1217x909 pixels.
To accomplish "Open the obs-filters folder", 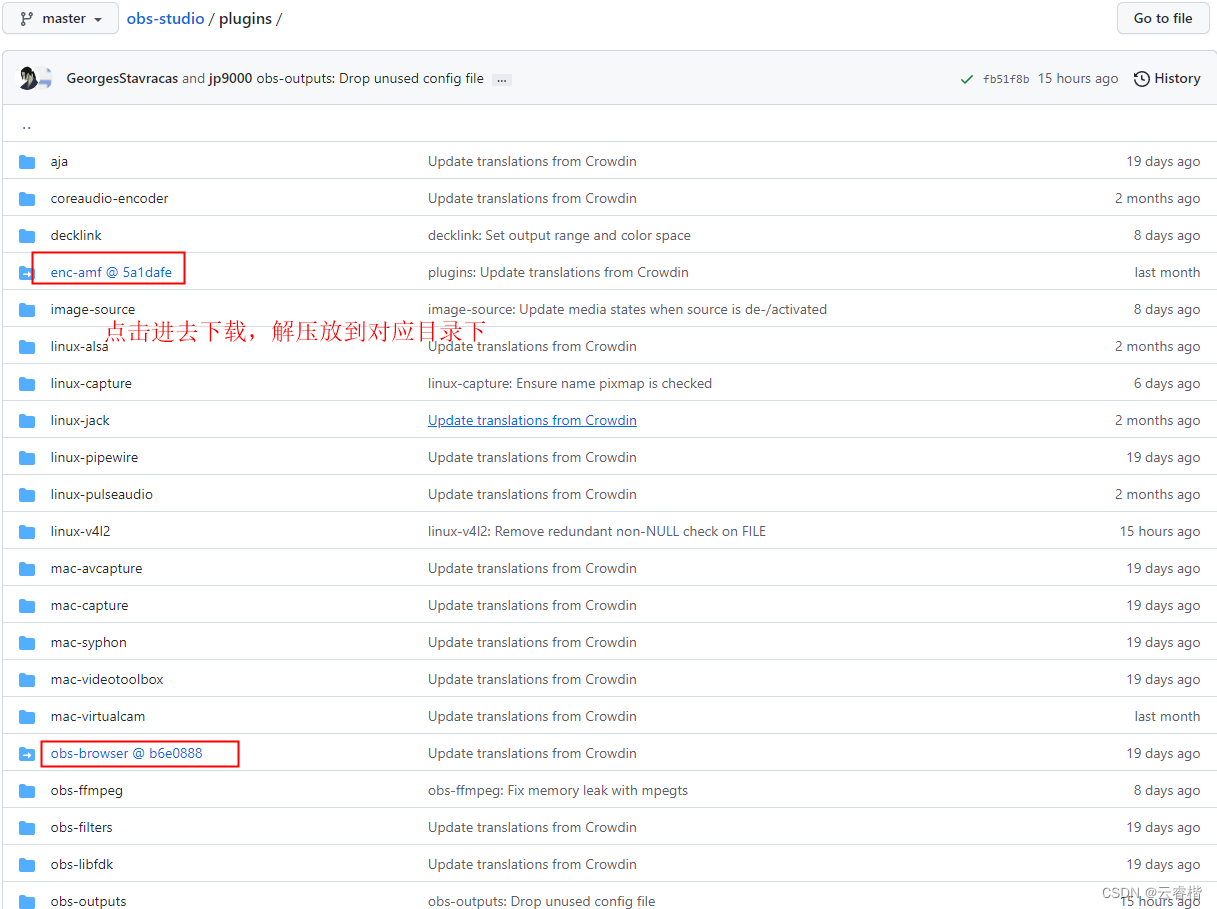I will pos(82,828).
